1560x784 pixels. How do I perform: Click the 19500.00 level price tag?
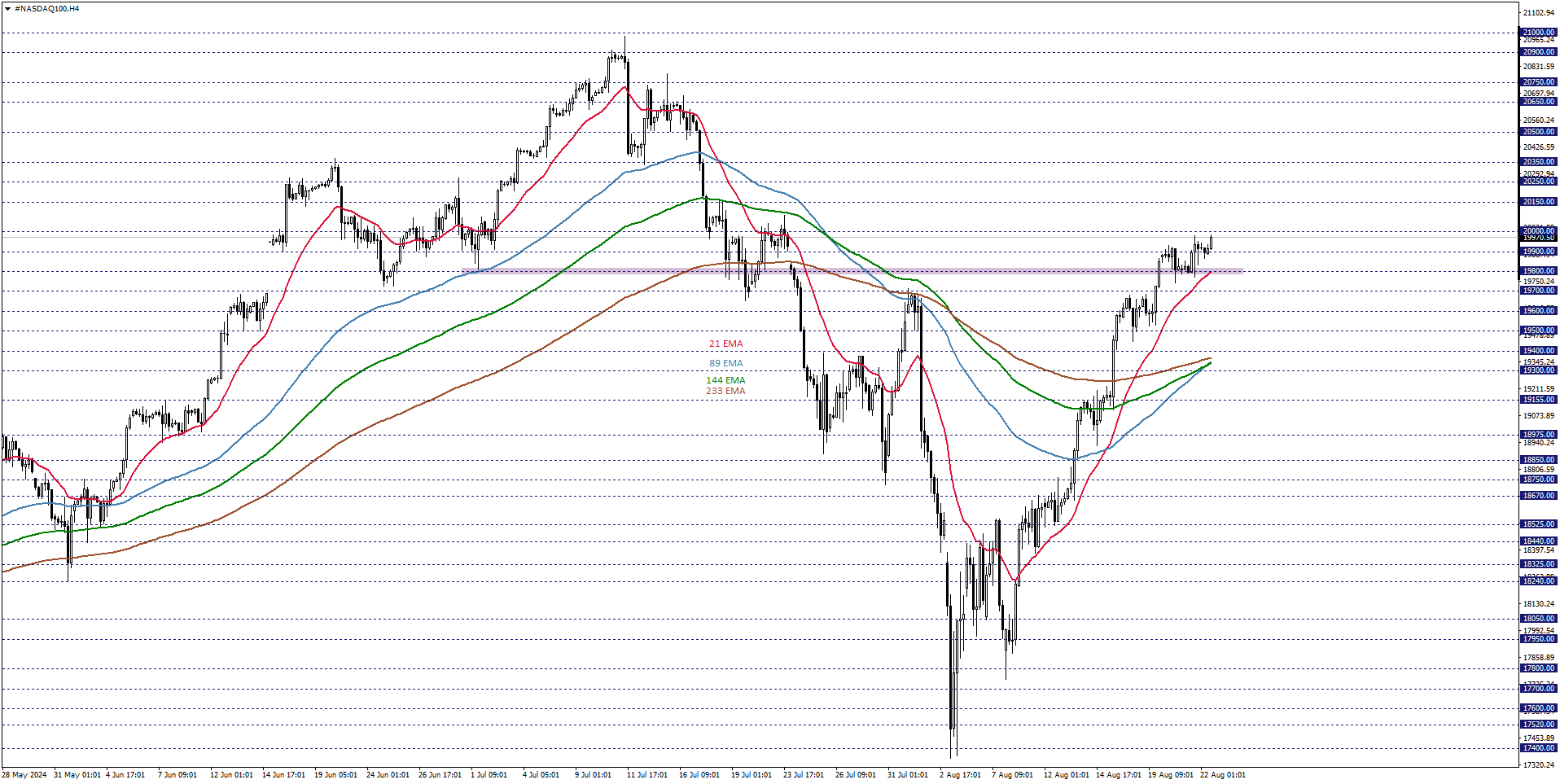pos(1538,331)
